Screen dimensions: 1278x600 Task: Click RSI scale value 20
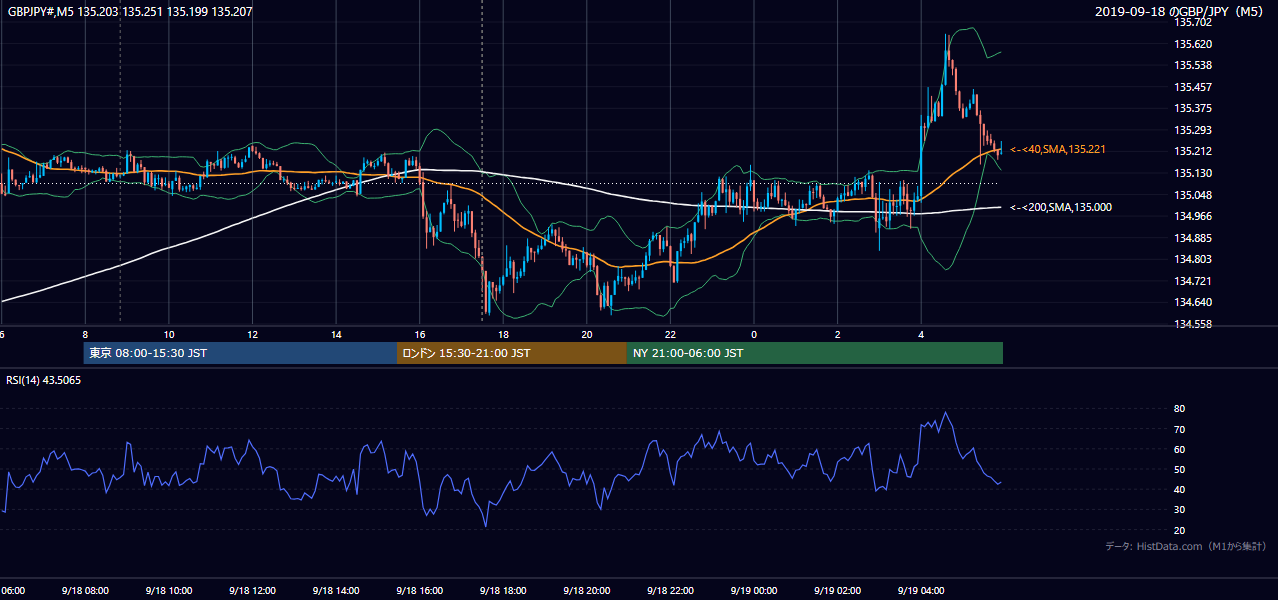point(1180,531)
